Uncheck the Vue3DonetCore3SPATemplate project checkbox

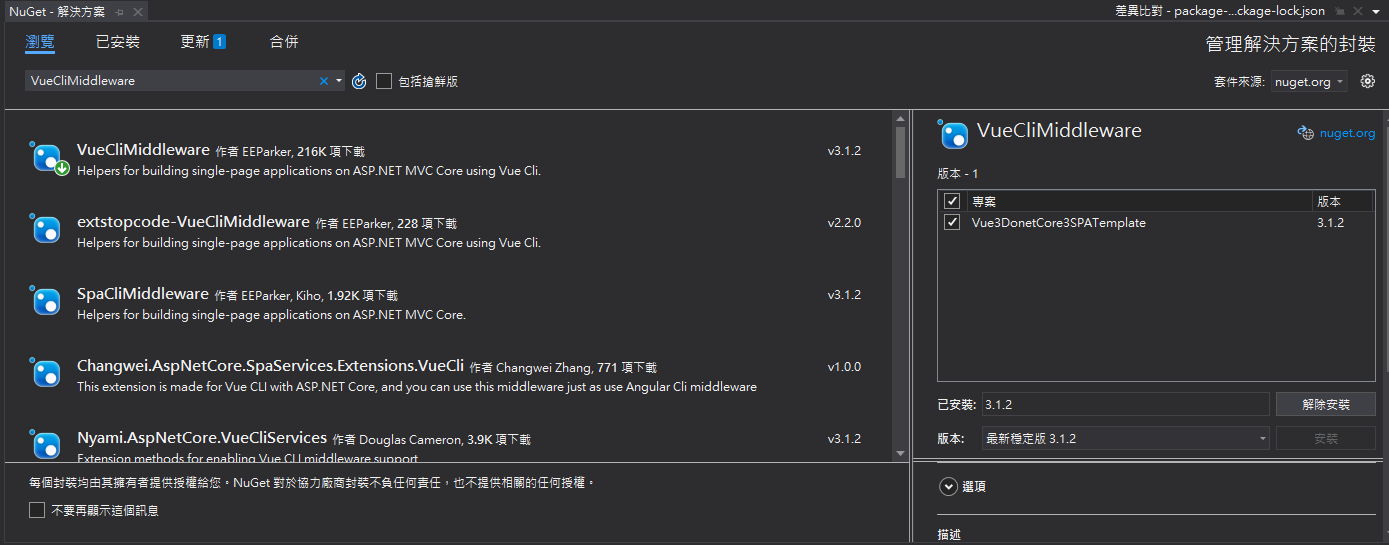pyautogui.click(x=952, y=222)
